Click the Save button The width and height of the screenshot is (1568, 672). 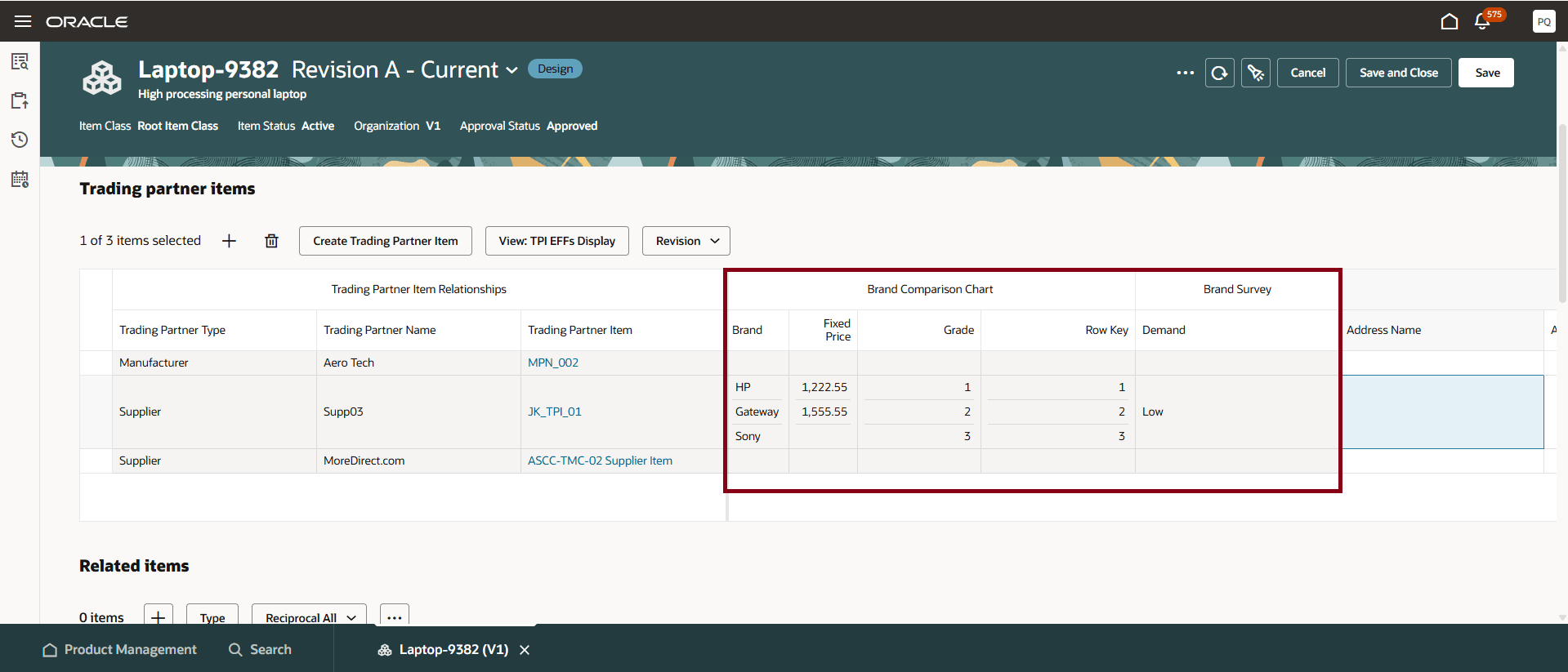(1486, 73)
